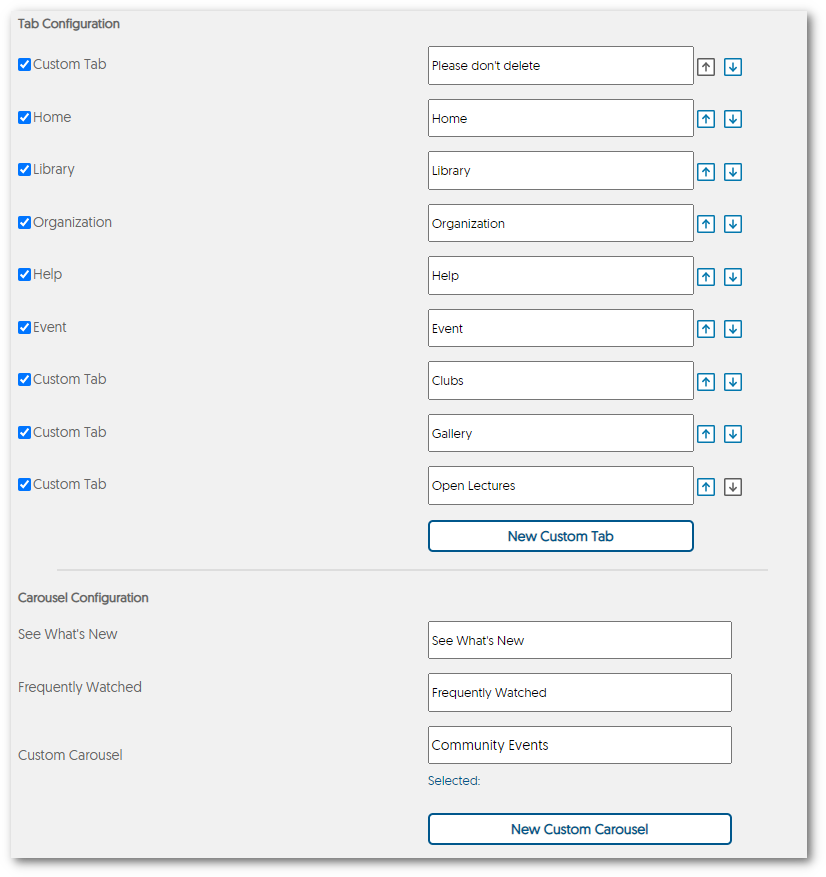The width and height of the screenshot is (826, 877).
Task: Uncheck the Home tab checkbox
Action: pos(24,117)
